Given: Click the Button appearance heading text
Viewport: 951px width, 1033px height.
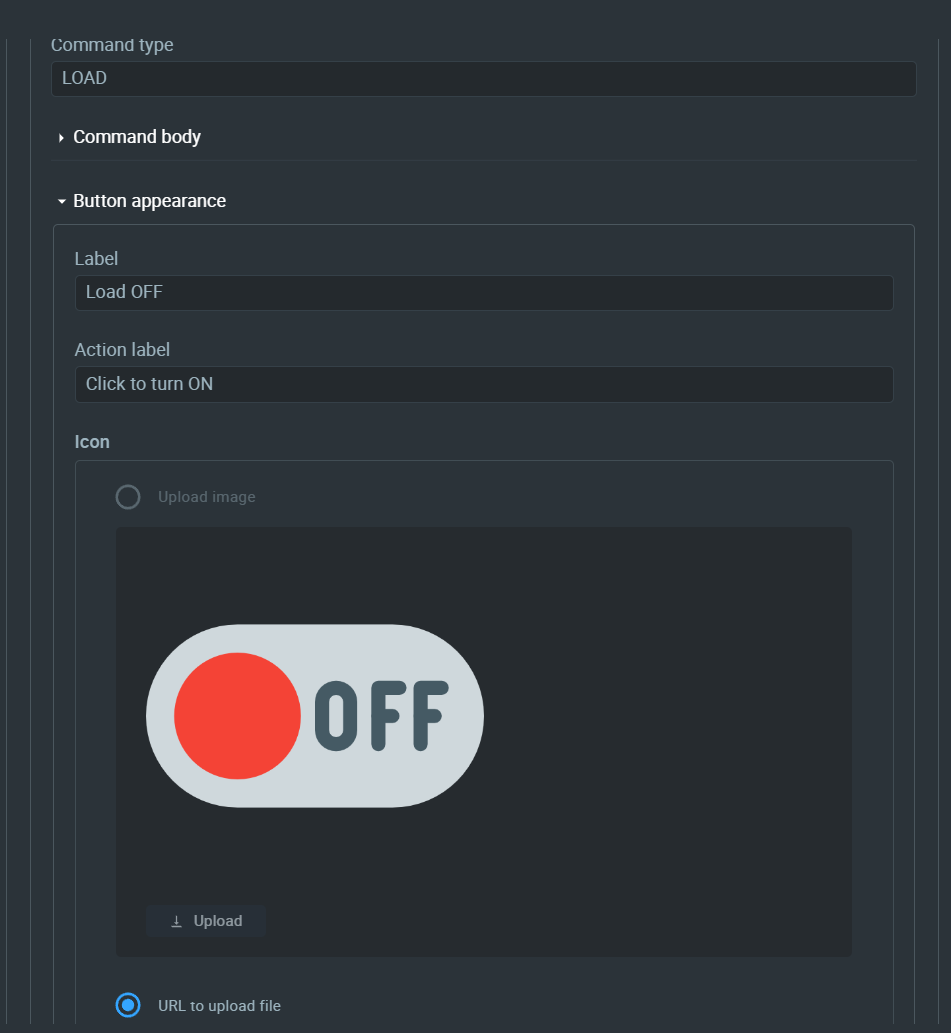Looking at the screenshot, I should pyautogui.click(x=149, y=201).
